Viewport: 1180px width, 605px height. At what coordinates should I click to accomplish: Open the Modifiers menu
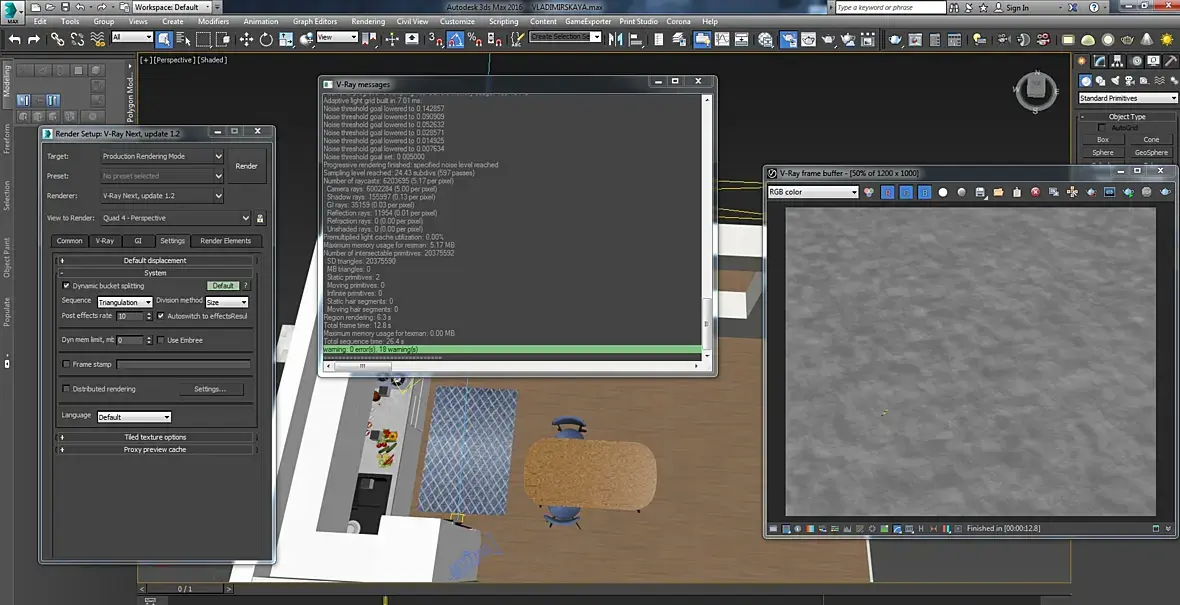213,22
